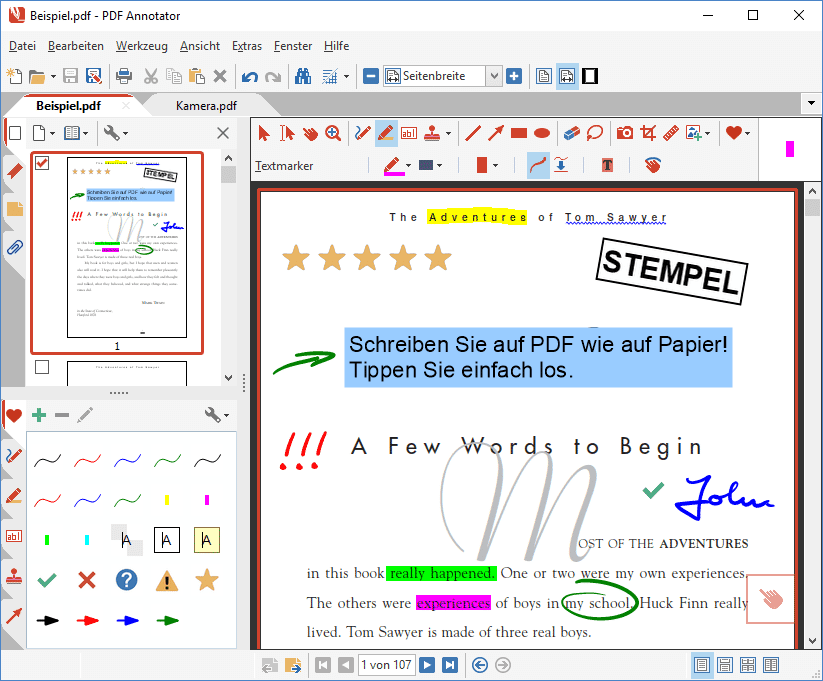Check the page 2 thumbnail checkbox
This screenshot has width=823, height=681.
click(42, 367)
